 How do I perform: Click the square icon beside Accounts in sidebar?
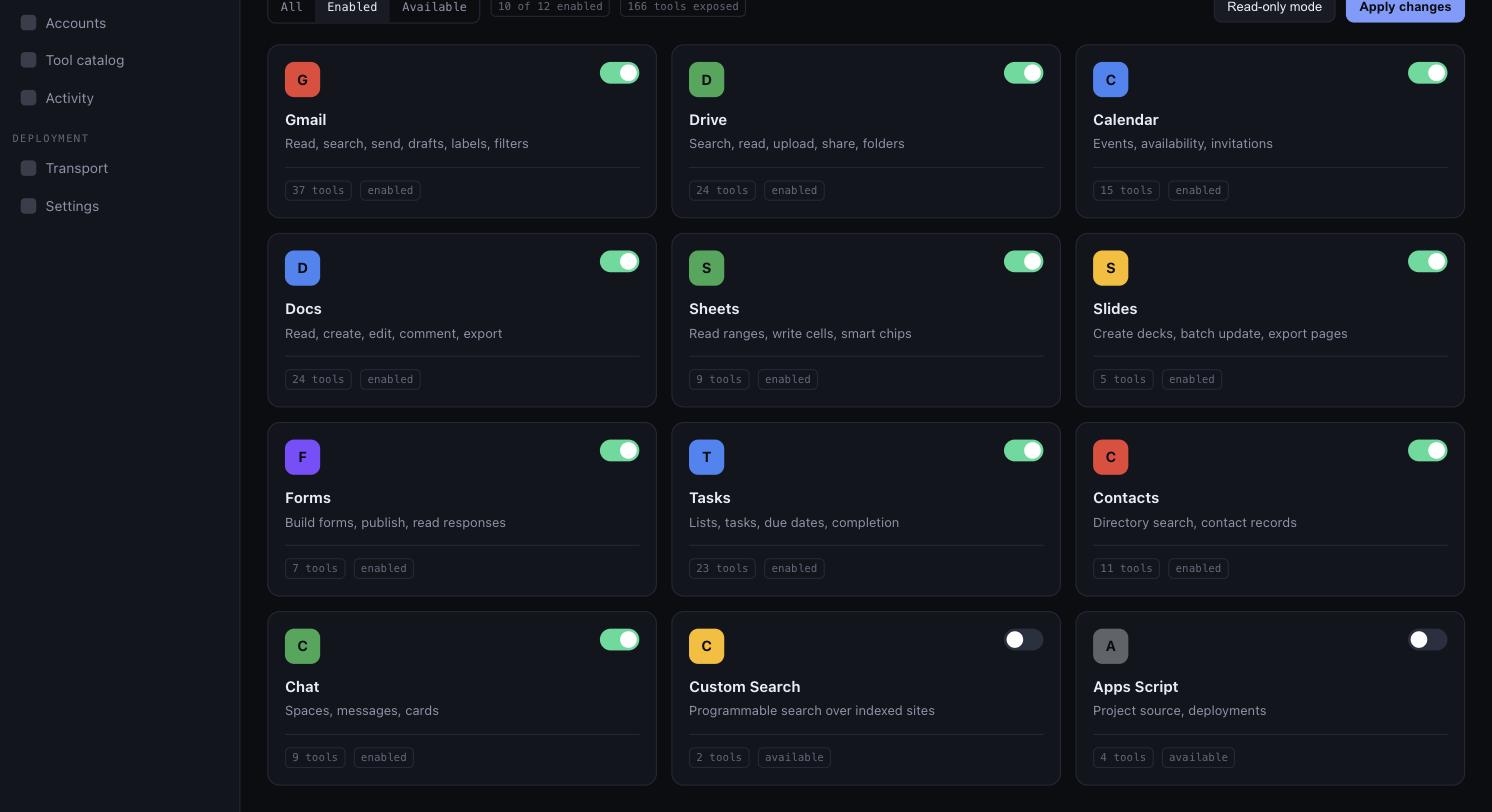28,22
